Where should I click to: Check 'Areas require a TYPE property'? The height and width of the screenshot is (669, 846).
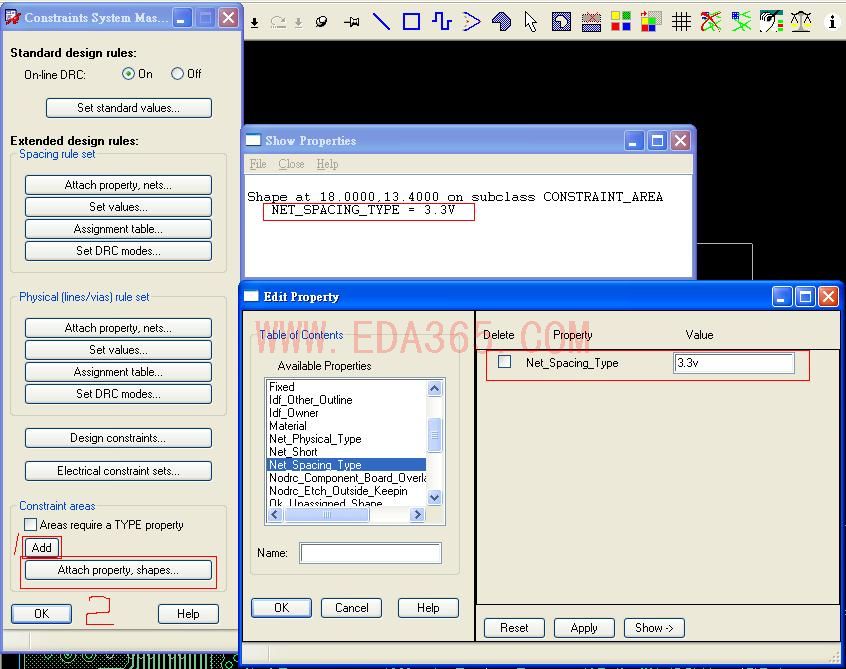(30, 525)
